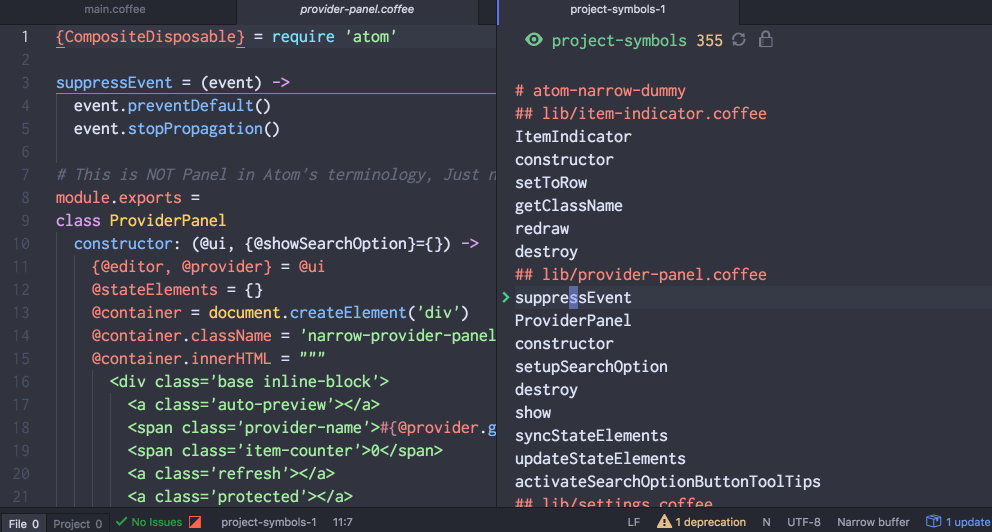This screenshot has width=992, height=532.
Task: Click the 11:7 cursor position
Action: click(x=342, y=522)
